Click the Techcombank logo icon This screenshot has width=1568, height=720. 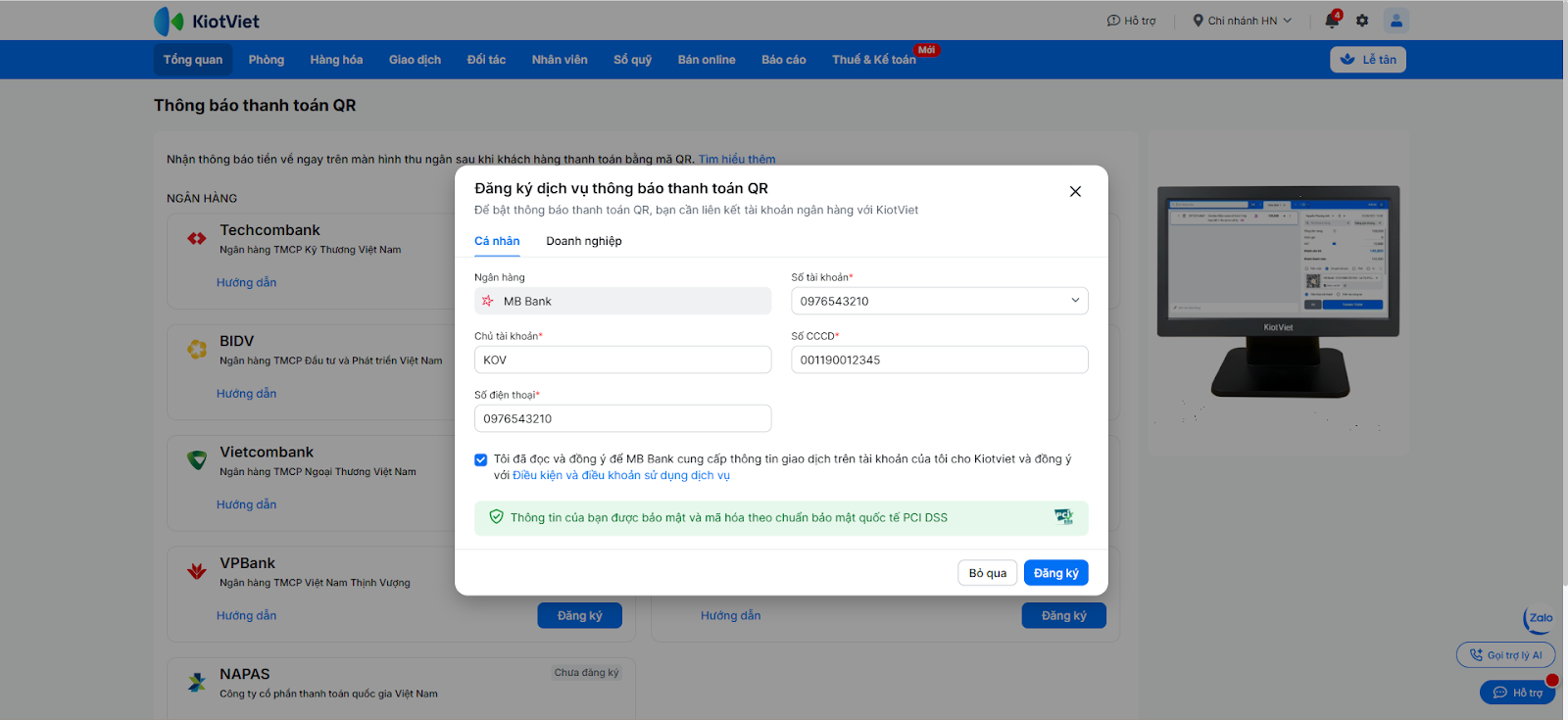[x=197, y=238]
